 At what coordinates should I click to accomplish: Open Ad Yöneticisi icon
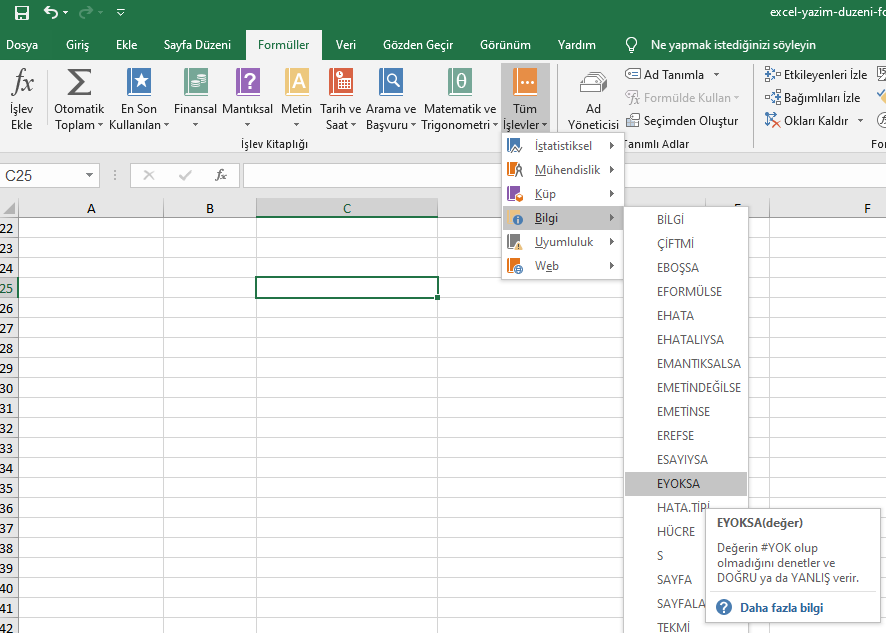(x=593, y=84)
